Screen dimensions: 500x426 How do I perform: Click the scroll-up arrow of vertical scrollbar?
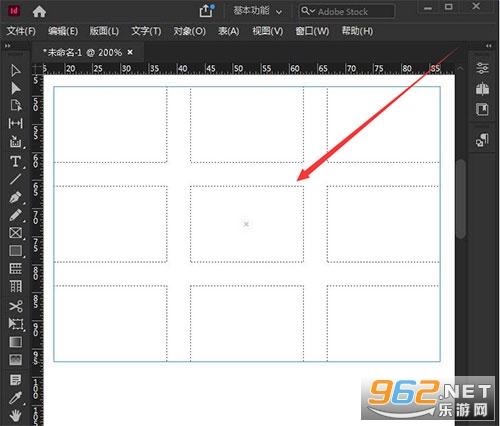460,68
